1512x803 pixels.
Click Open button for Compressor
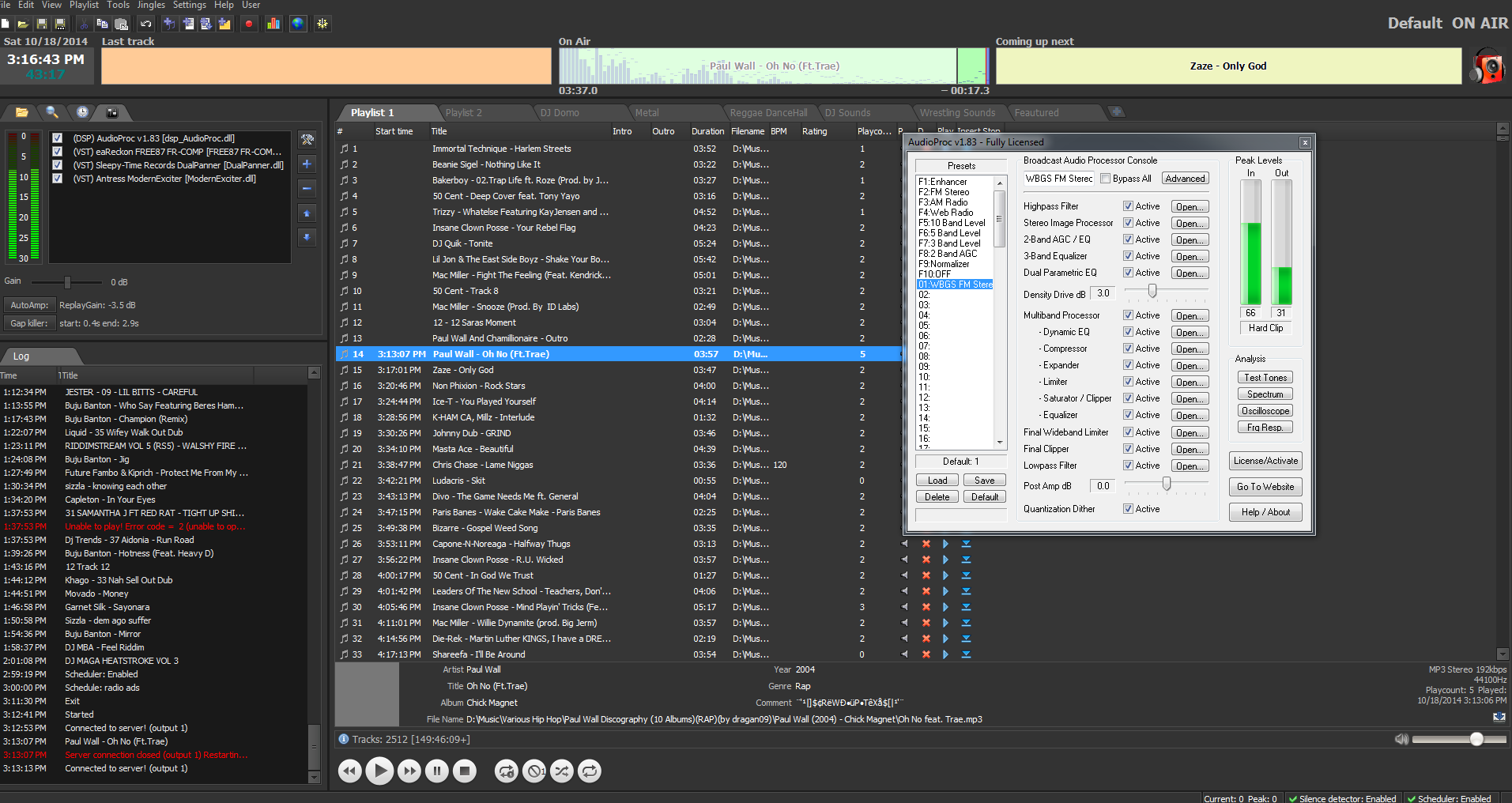click(x=1189, y=349)
